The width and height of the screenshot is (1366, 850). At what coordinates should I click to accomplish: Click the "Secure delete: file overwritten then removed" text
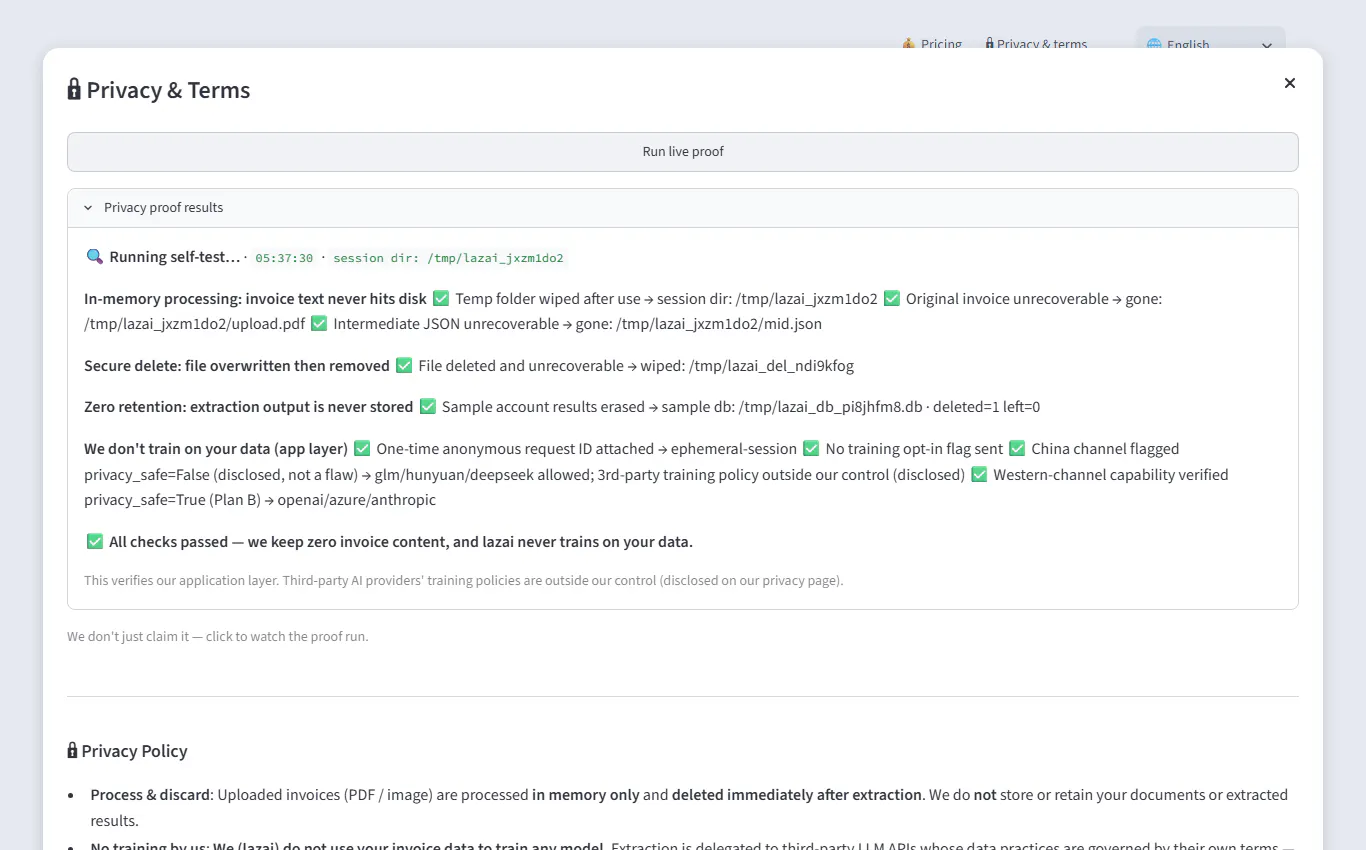pyautogui.click(x=237, y=366)
